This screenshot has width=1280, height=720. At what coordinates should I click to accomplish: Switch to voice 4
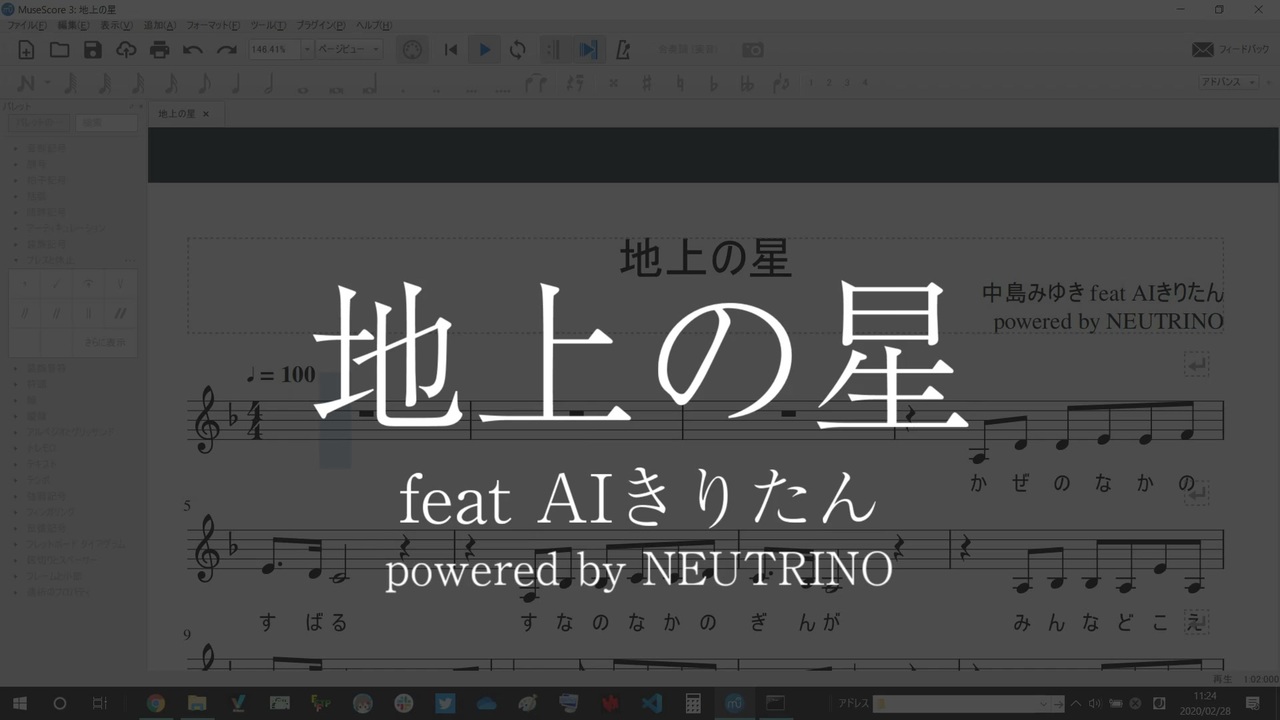(x=865, y=83)
